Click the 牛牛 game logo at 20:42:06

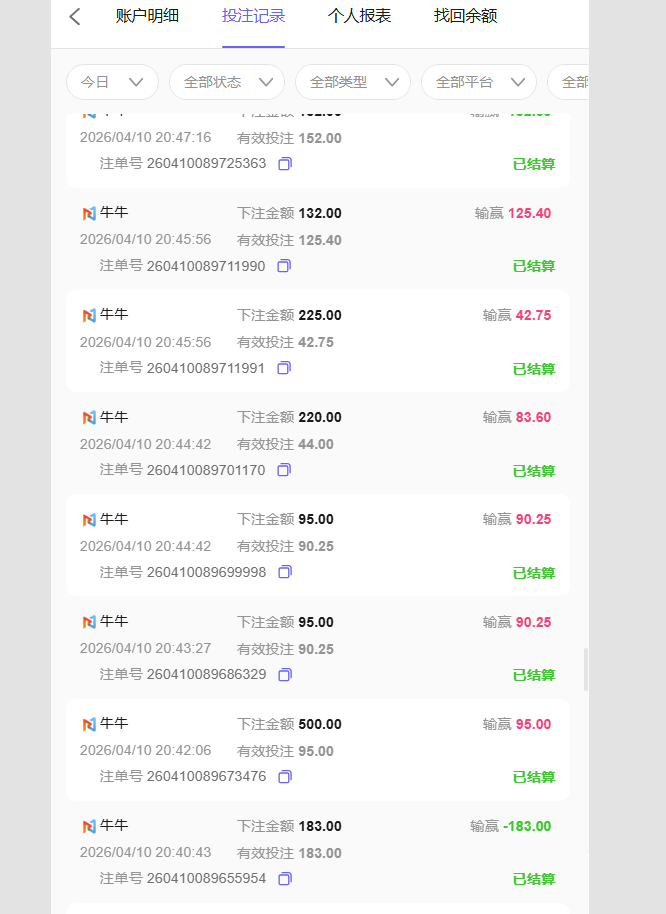89,724
